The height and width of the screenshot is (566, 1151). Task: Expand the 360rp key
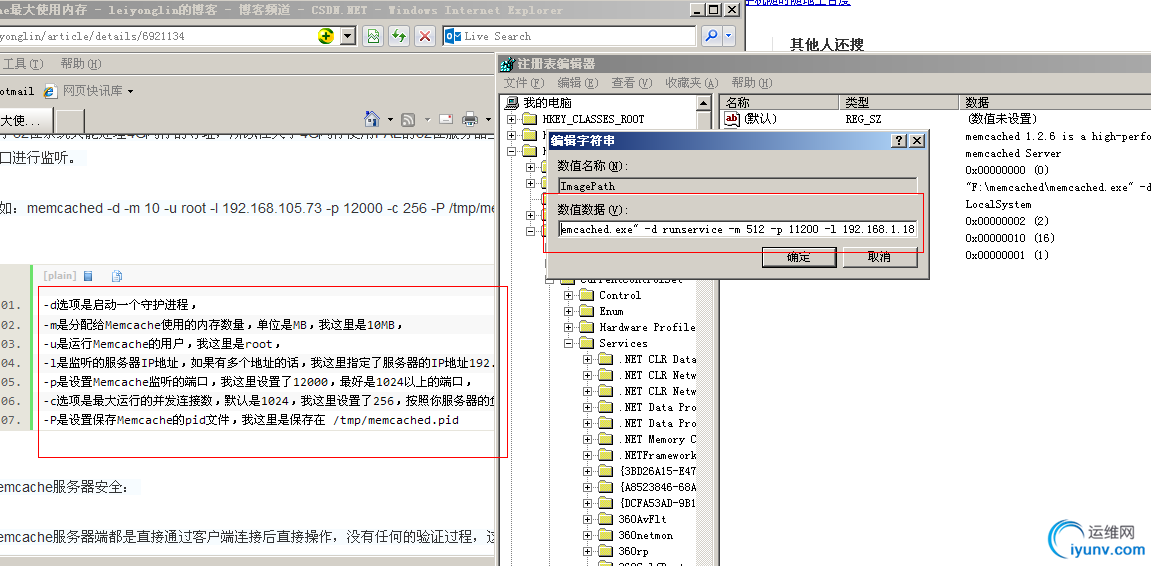(587, 551)
